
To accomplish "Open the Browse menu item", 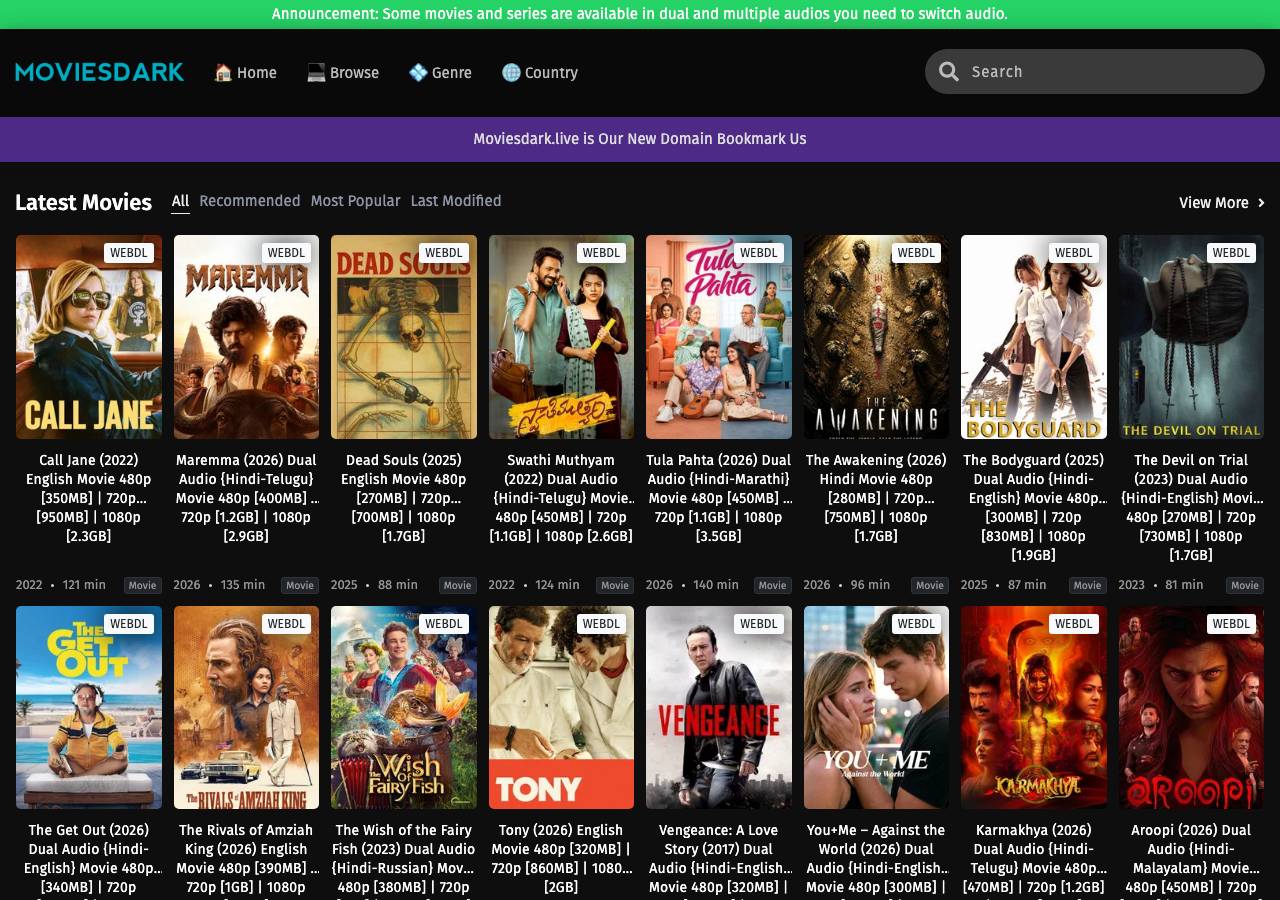I will click(x=343, y=72).
